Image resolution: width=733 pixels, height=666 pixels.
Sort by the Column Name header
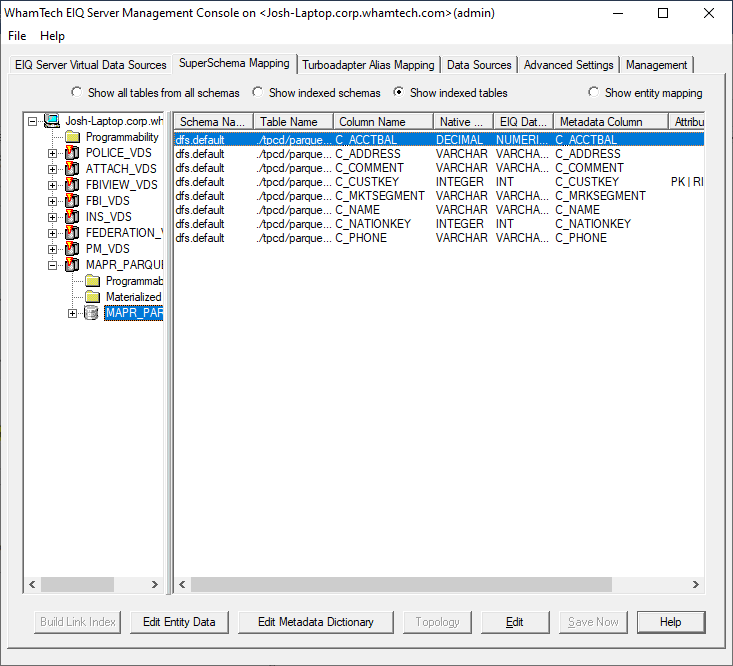point(383,122)
